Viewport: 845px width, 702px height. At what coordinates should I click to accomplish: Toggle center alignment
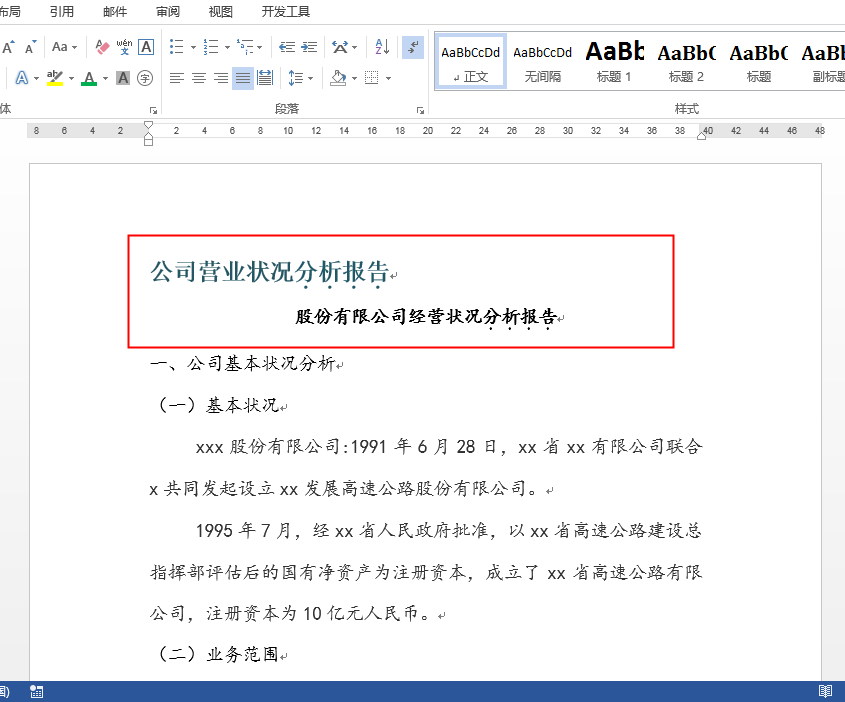point(199,78)
